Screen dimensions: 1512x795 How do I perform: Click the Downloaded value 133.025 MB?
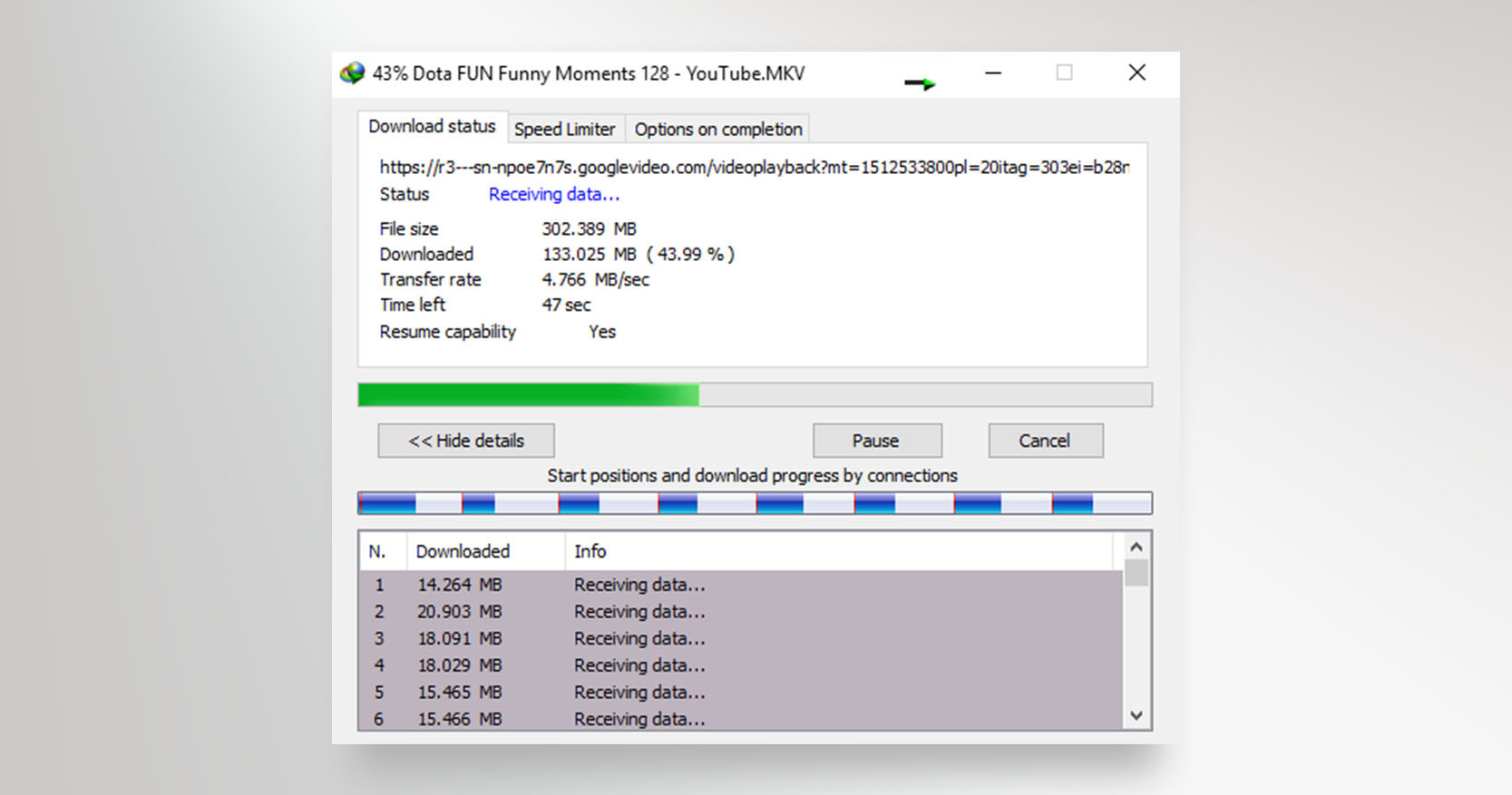coord(639,254)
